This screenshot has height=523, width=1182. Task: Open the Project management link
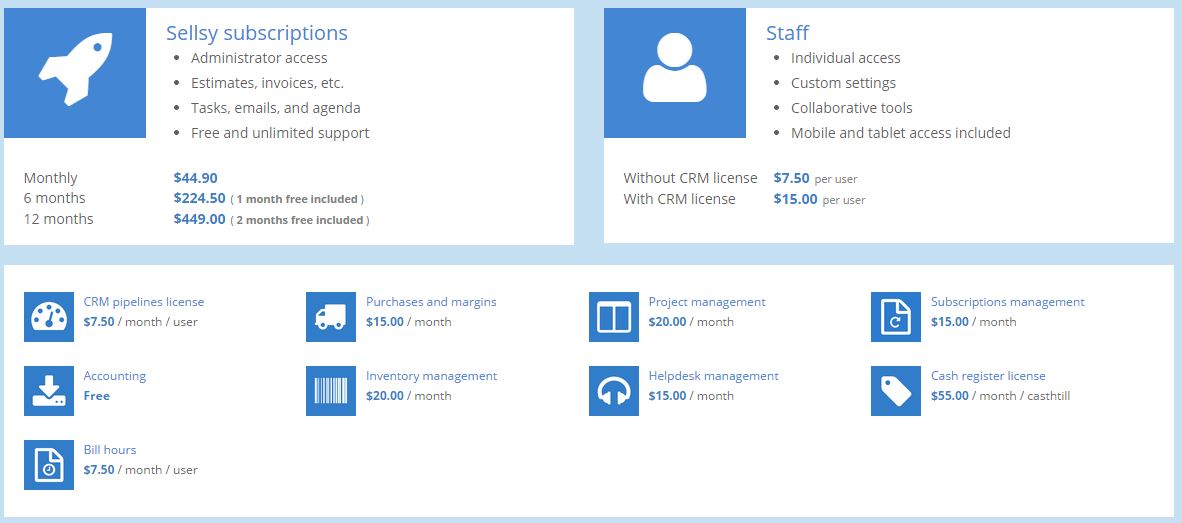tap(707, 302)
